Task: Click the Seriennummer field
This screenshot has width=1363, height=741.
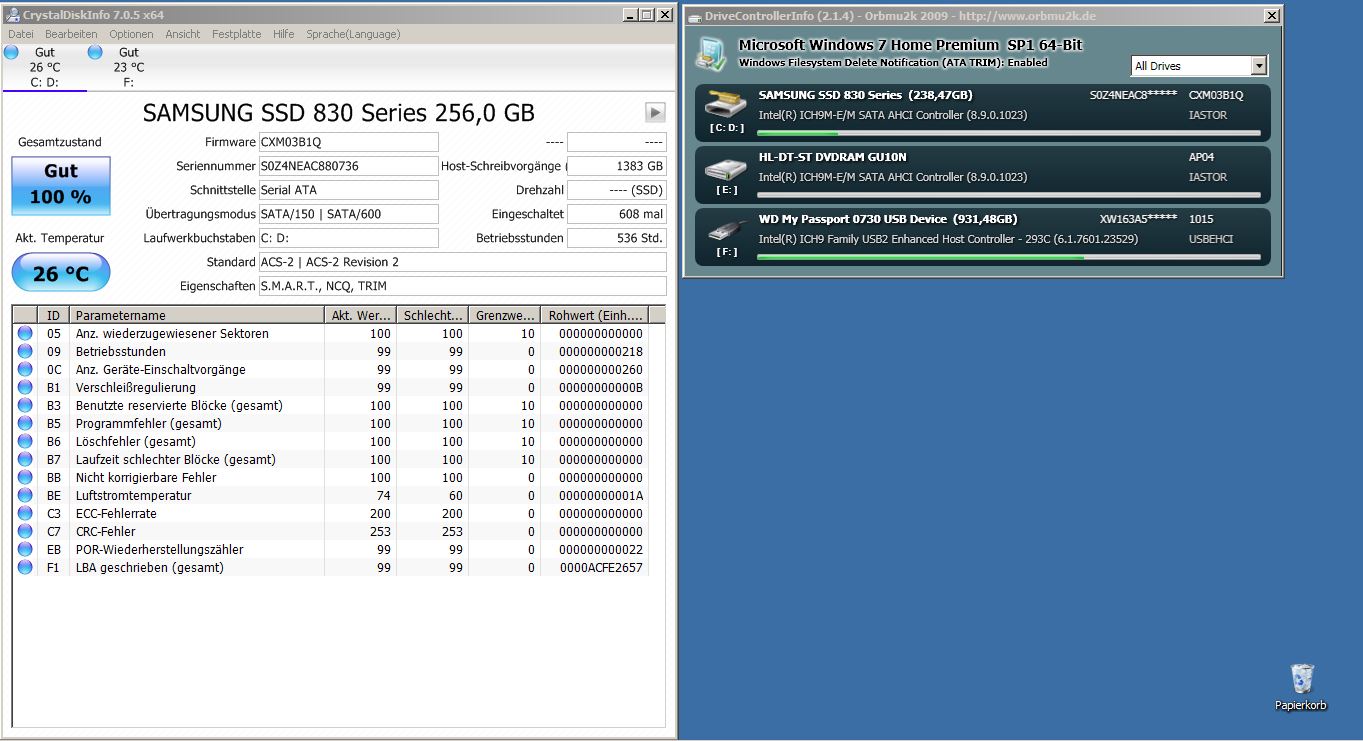Action: tap(348, 166)
